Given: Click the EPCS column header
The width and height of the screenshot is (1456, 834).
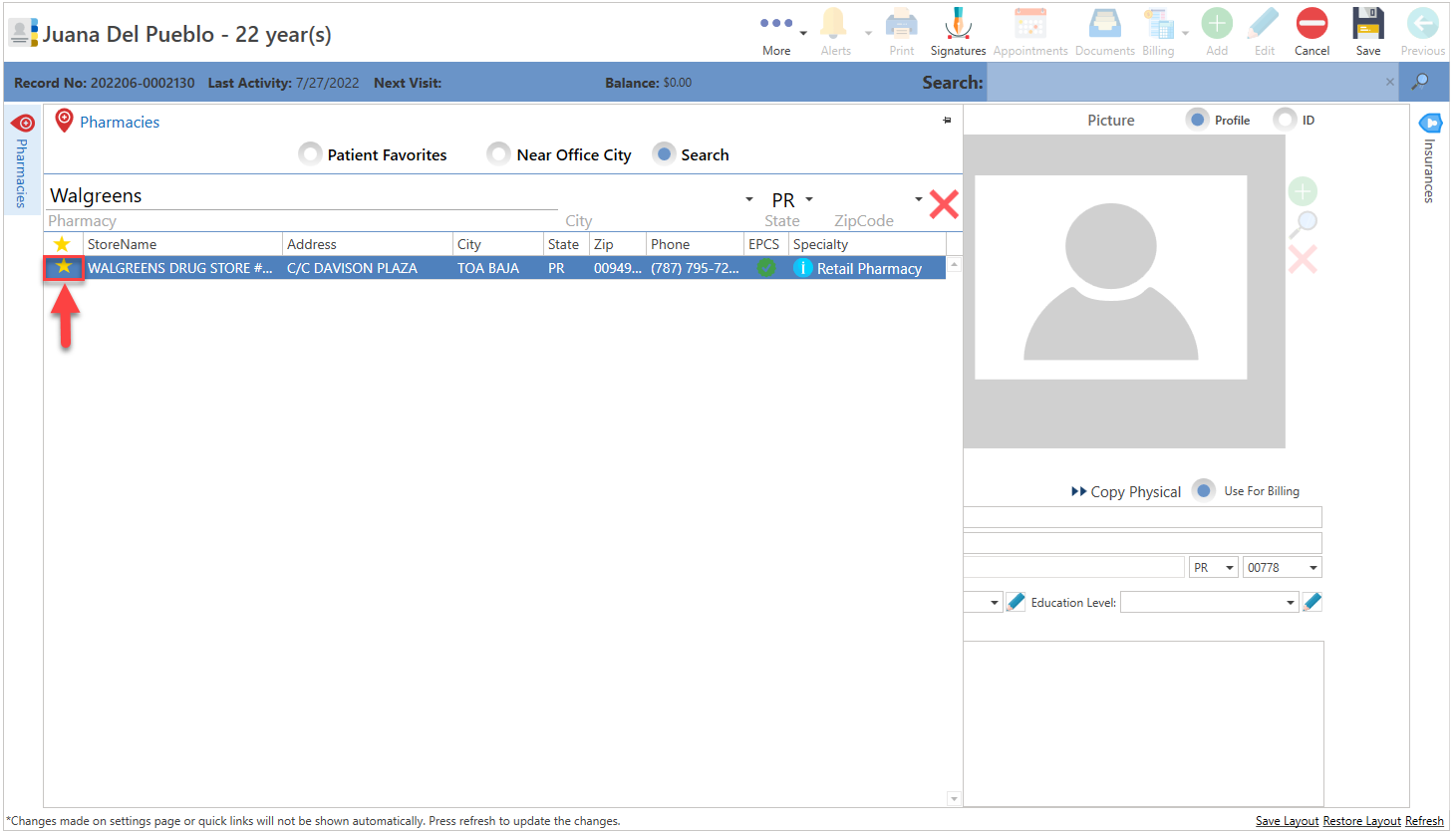Looking at the screenshot, I should click(x=765, y=244).
